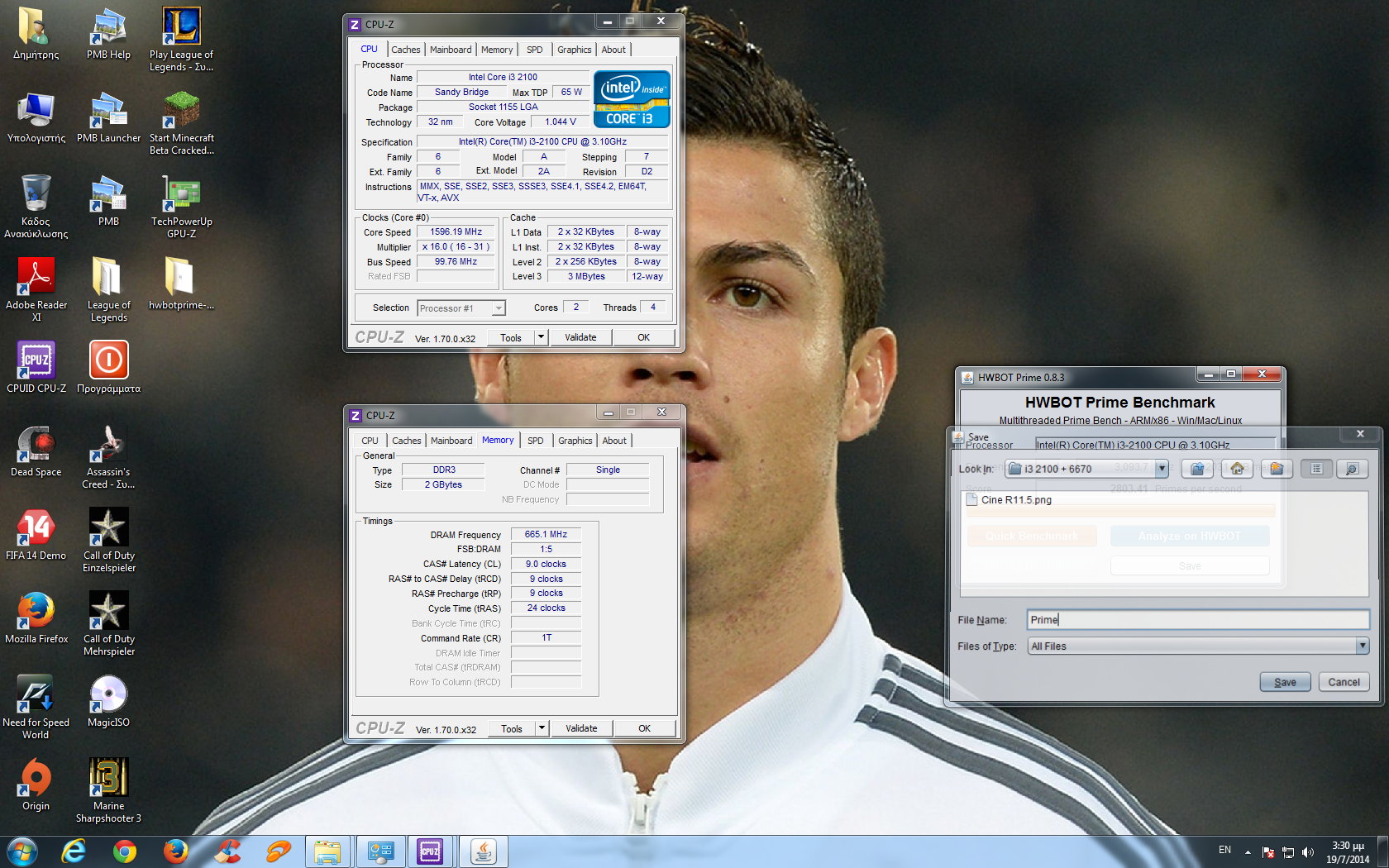Screen dimensions: 1389x868
Task: Open the PMB desktop shortcut
Action: tap(108, 201)
